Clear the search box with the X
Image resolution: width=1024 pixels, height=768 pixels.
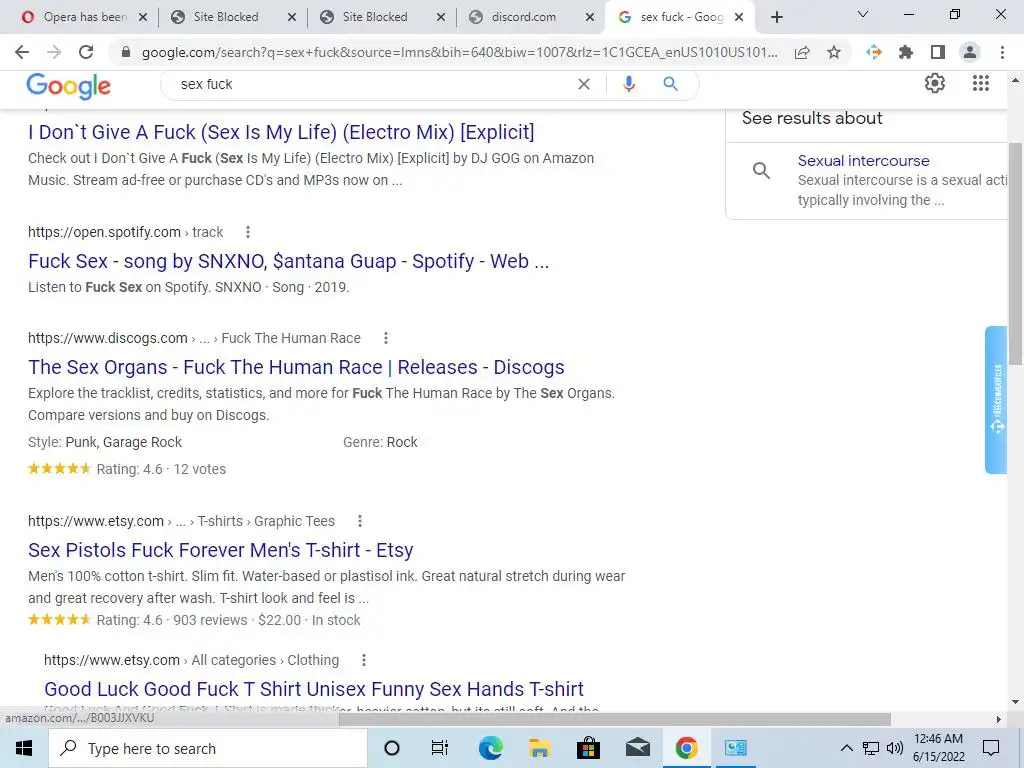[x=584, y=84]
